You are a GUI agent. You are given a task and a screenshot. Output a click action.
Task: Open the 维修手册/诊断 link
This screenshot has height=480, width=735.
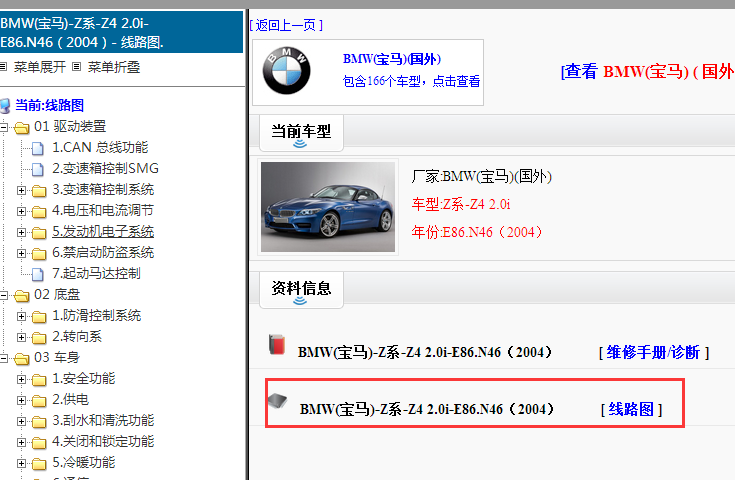coord(654,352)
